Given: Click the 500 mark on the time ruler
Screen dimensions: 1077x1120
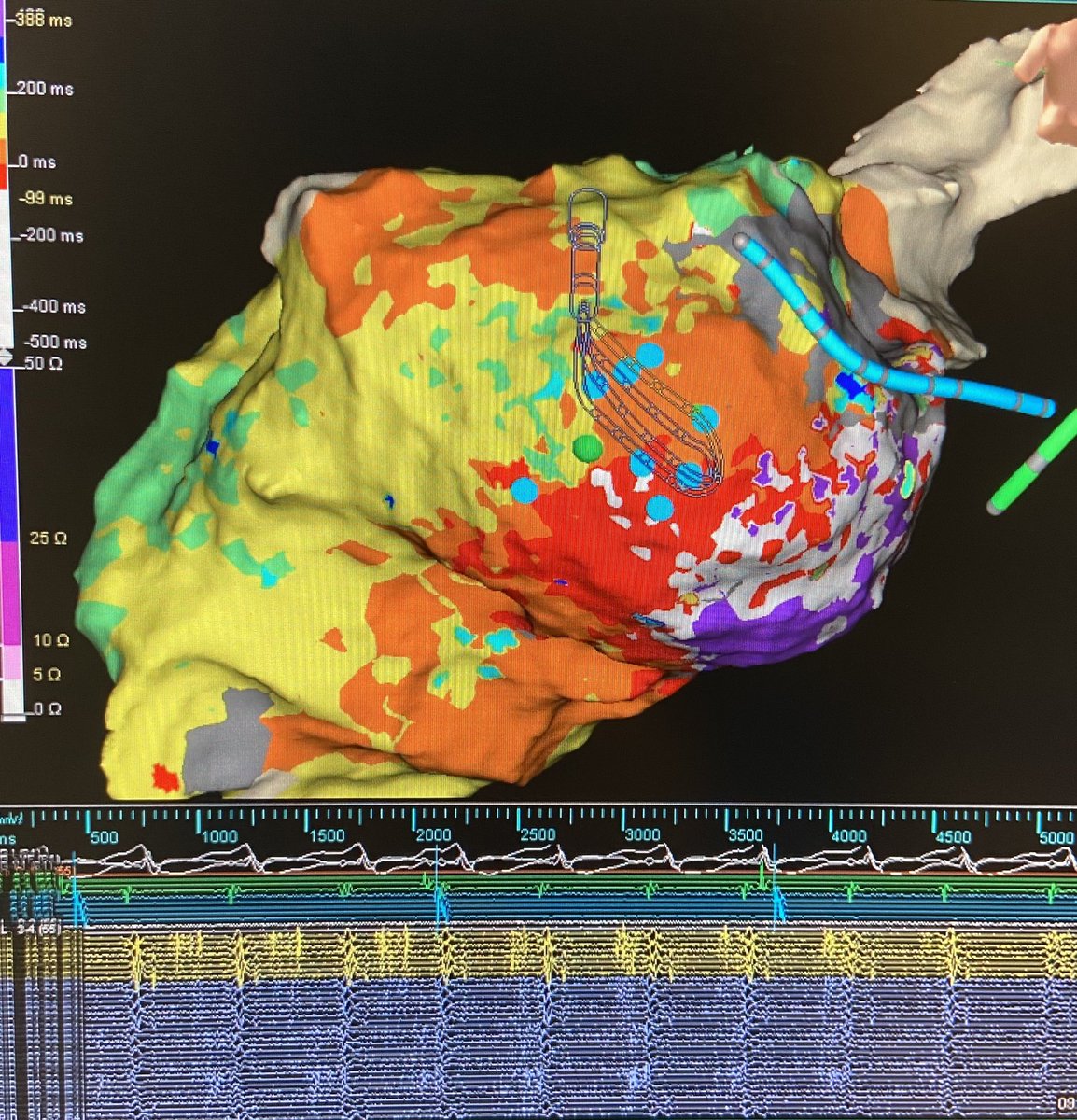Looking at the screenshot, I should pos(103,836).
